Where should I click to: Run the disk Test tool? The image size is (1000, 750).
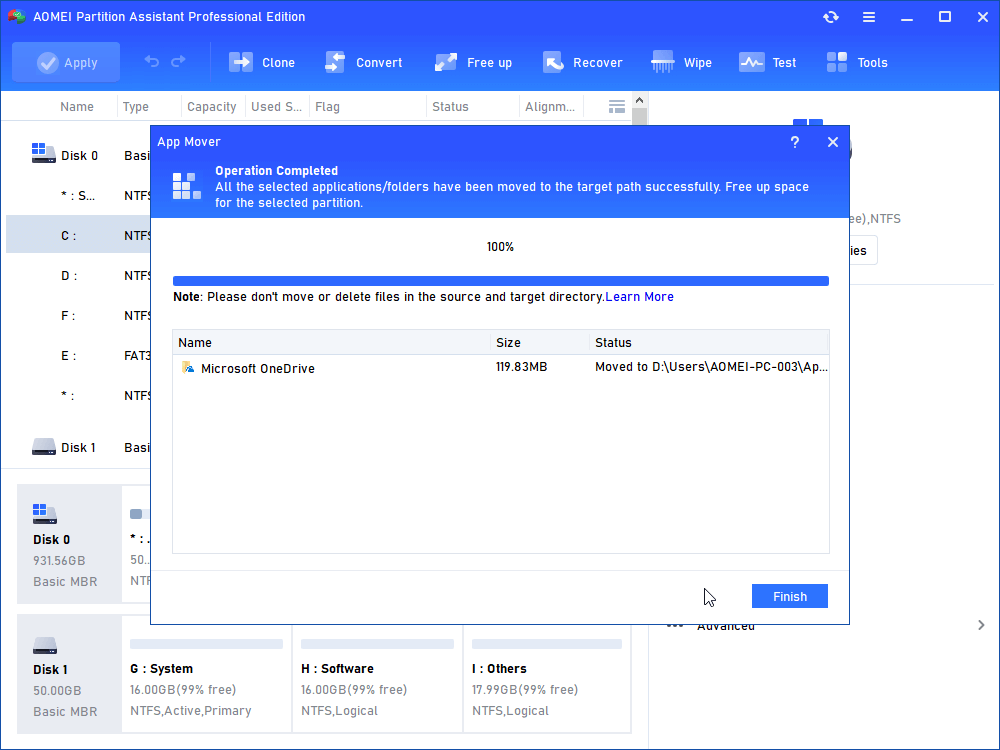point(767,62)
